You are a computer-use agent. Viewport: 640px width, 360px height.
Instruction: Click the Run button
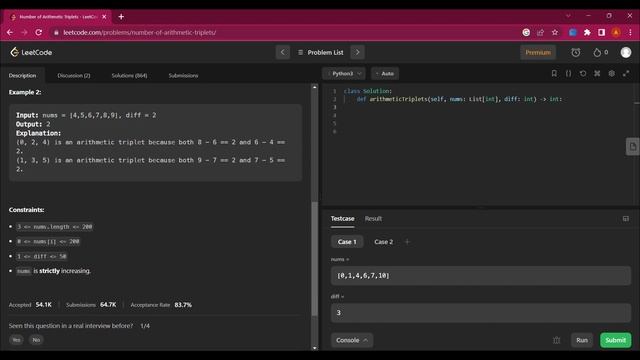pyautogui.click(x=582, y=340)
